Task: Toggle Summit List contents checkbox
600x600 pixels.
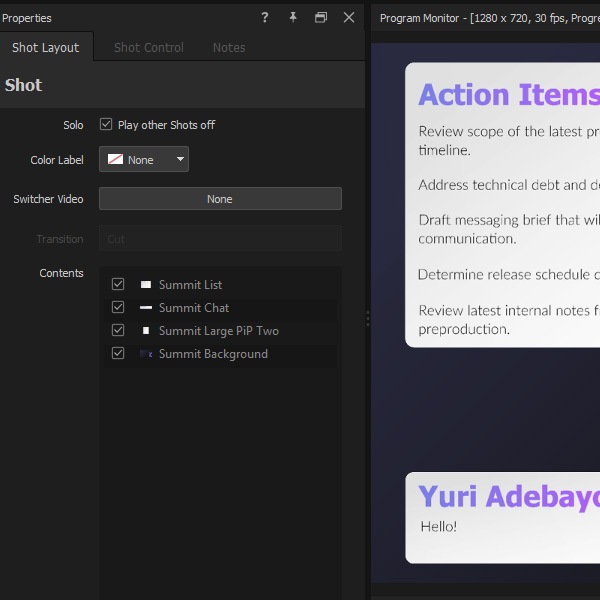Action: coord(118,284)
